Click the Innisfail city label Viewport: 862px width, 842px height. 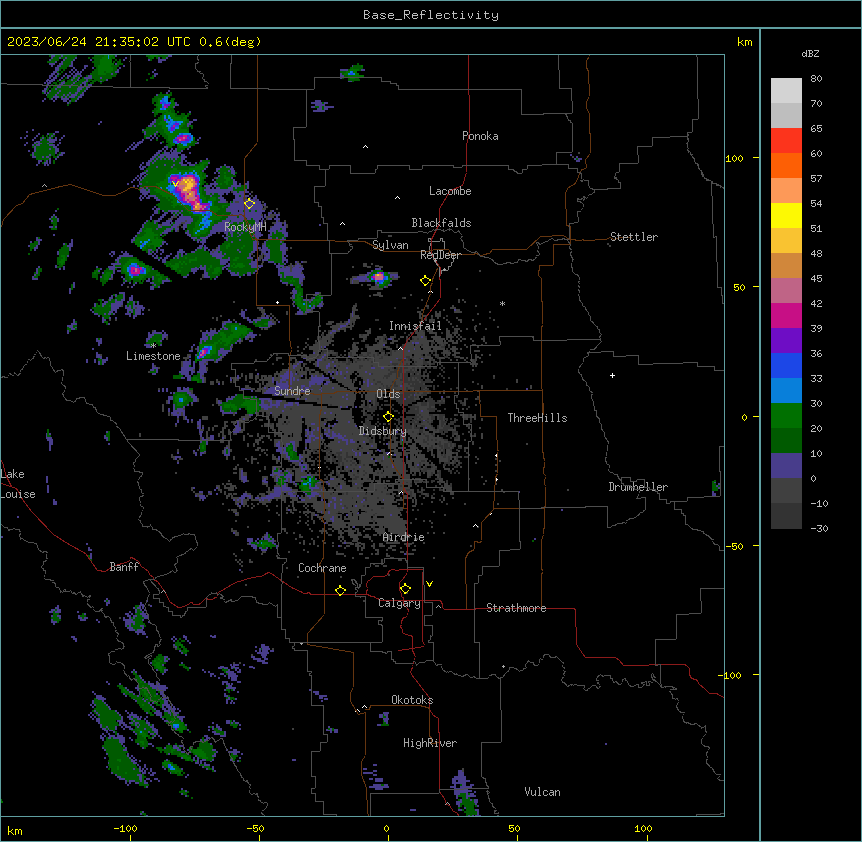click(x=415, y=326)
